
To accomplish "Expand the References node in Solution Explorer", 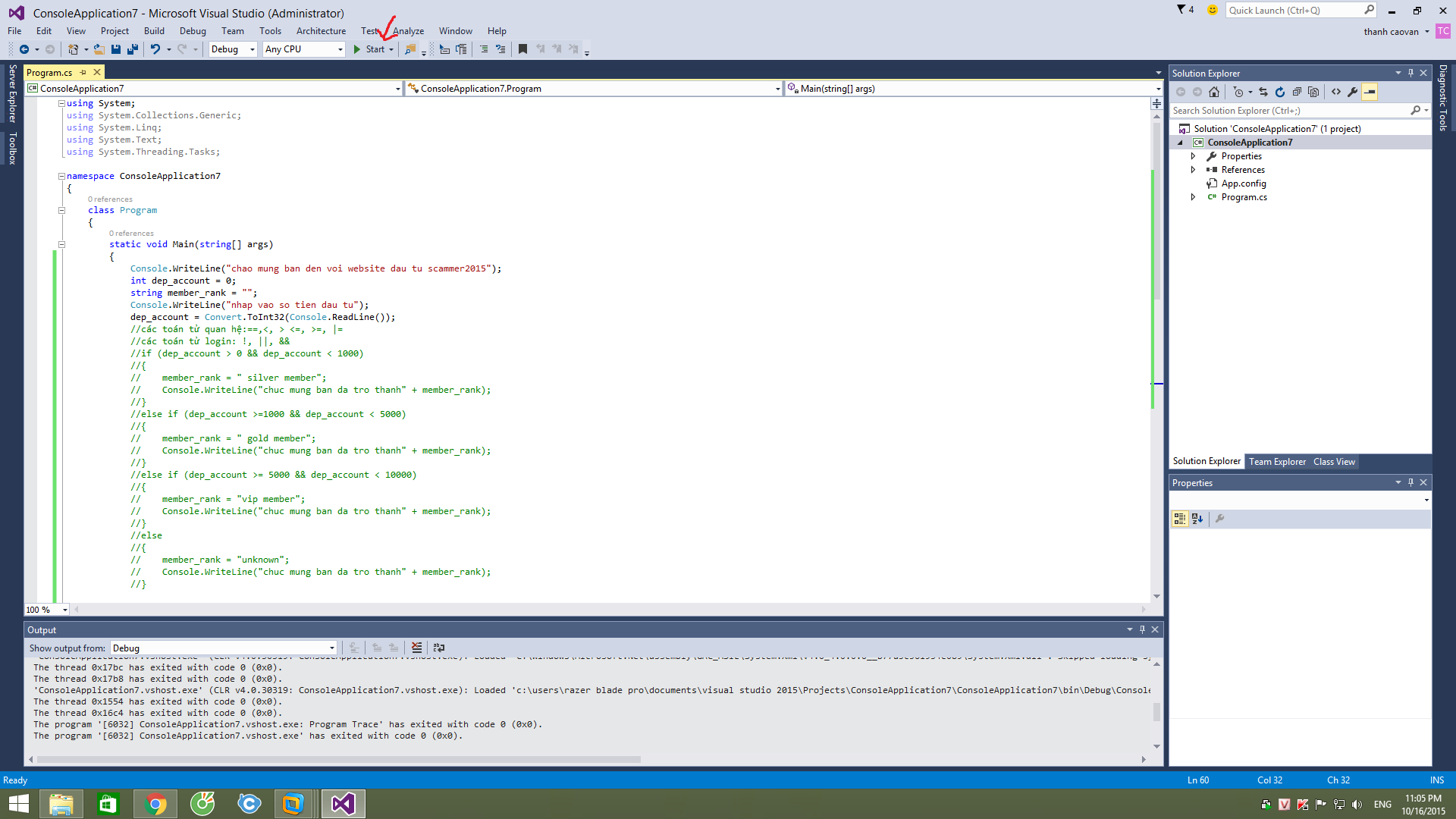I will click(x=1193, y=170).
